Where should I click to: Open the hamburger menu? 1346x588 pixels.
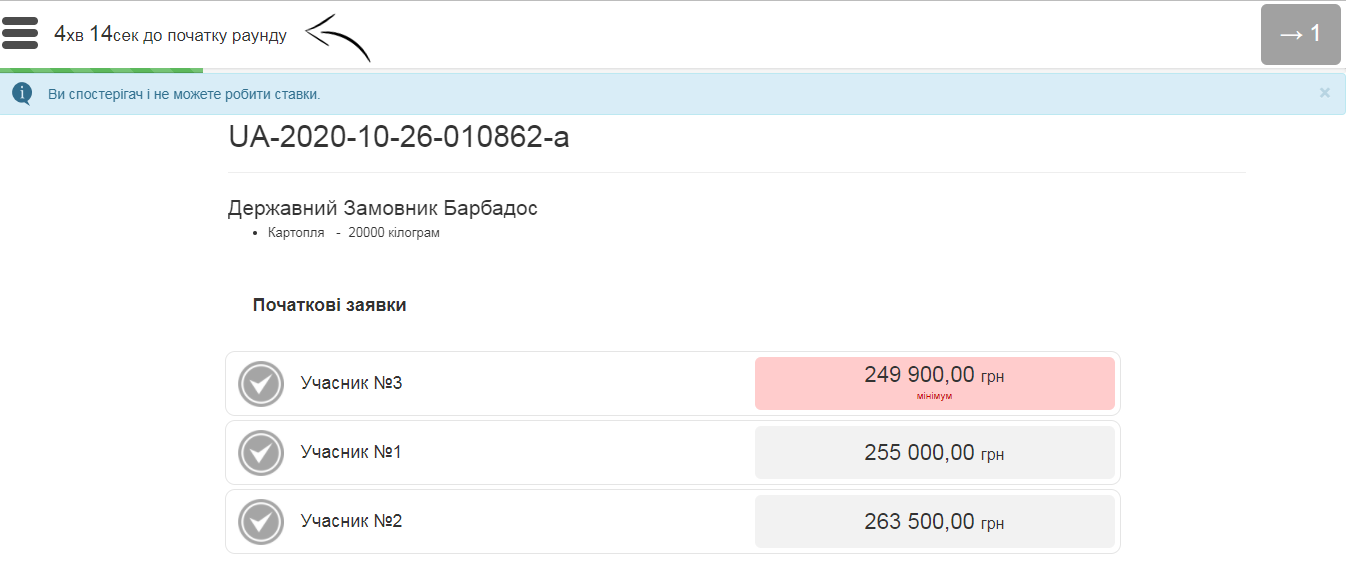pos(20,33)
